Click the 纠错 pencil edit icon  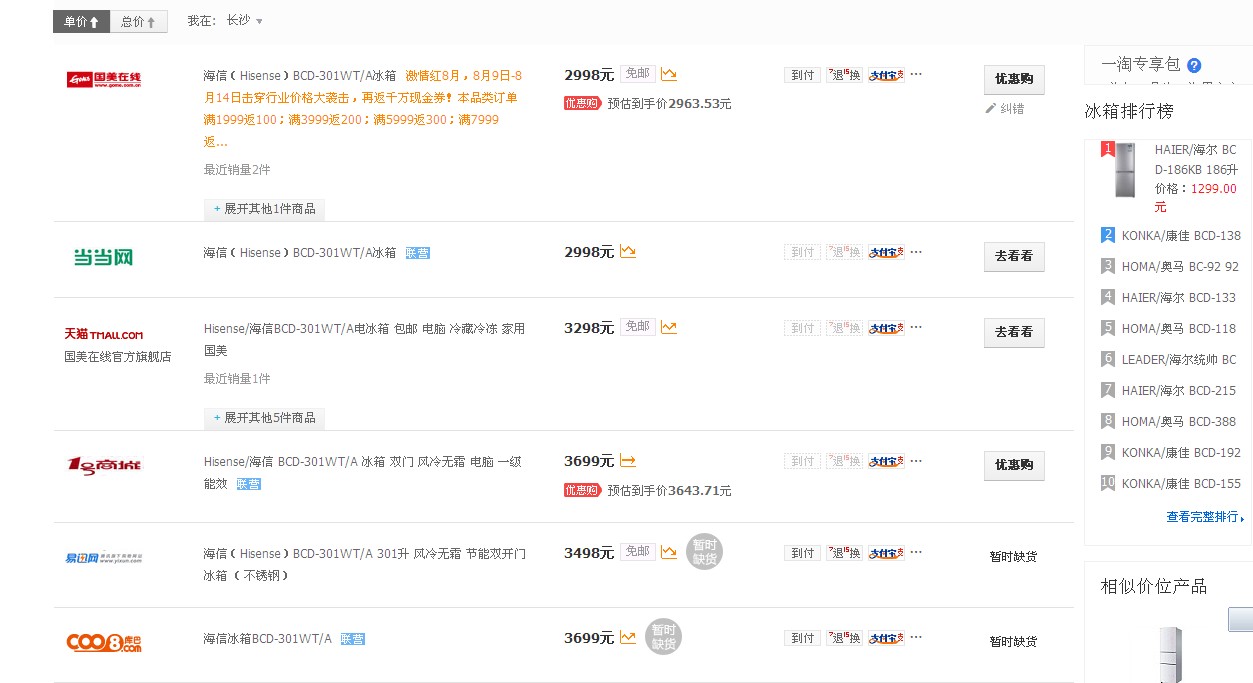991,108
